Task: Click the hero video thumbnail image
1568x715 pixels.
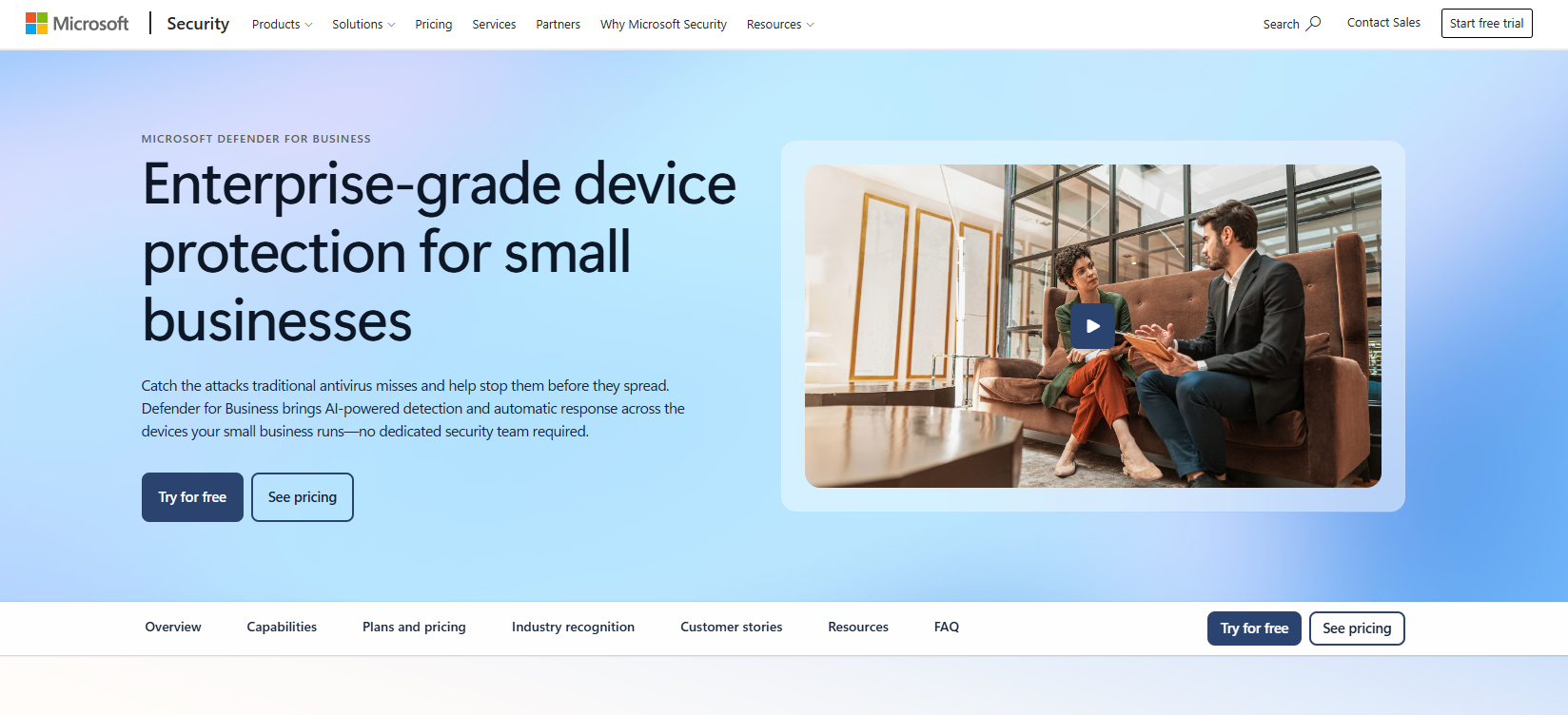Action: pos(1092,326)
